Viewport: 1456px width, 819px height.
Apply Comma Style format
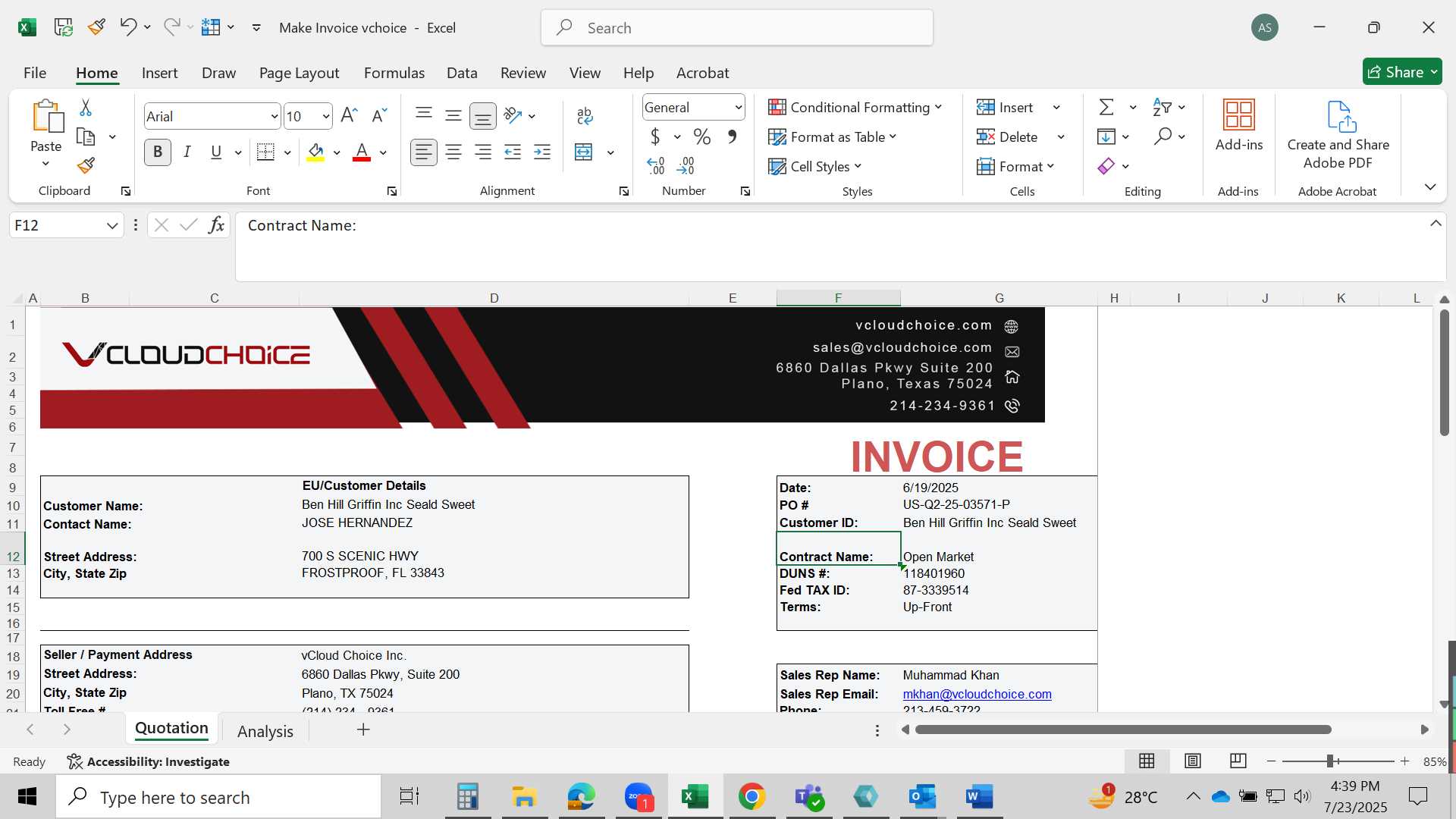click(x=732, y=136)
